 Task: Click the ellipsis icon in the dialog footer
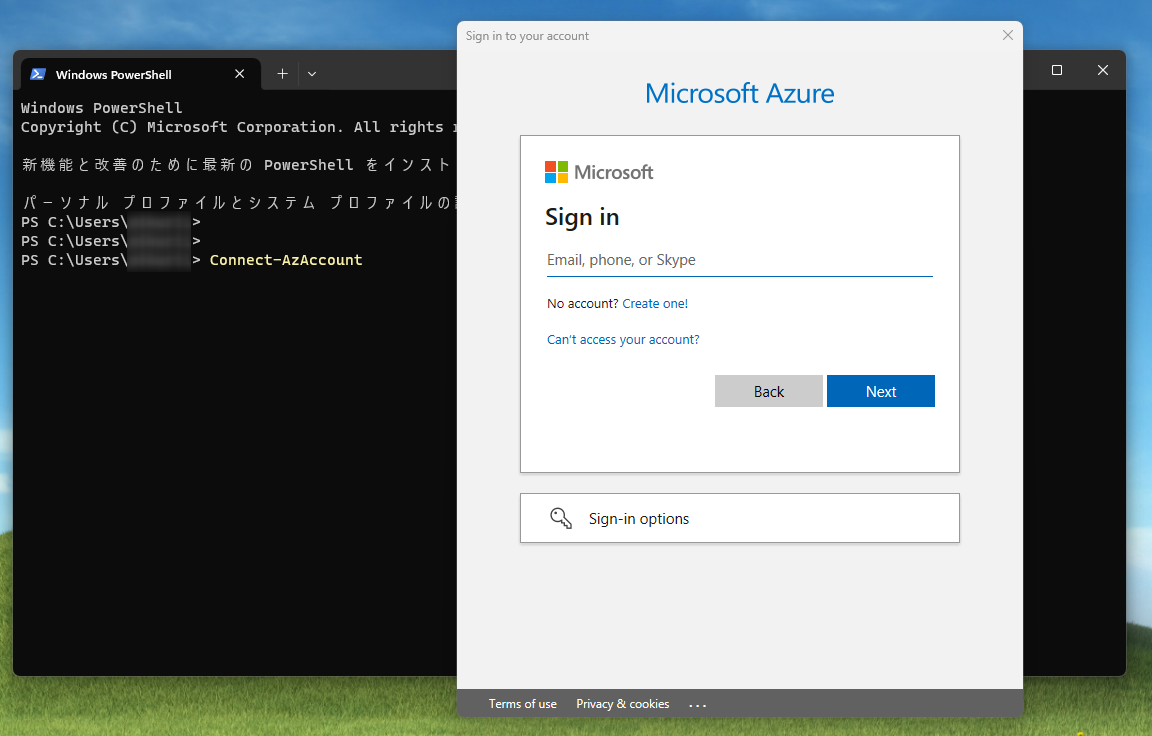tap(697, 704)
